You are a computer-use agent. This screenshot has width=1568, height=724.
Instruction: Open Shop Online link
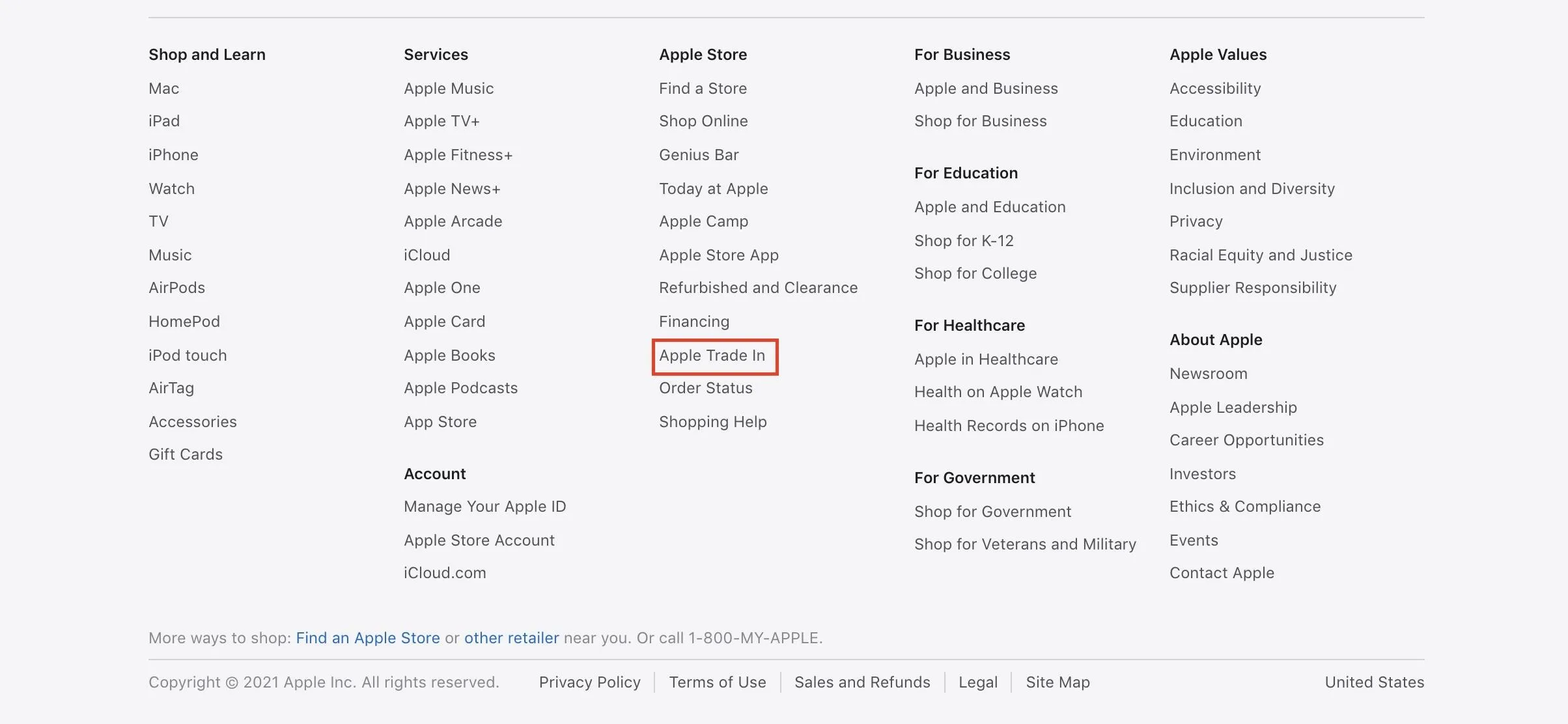[x=703, y=121]
